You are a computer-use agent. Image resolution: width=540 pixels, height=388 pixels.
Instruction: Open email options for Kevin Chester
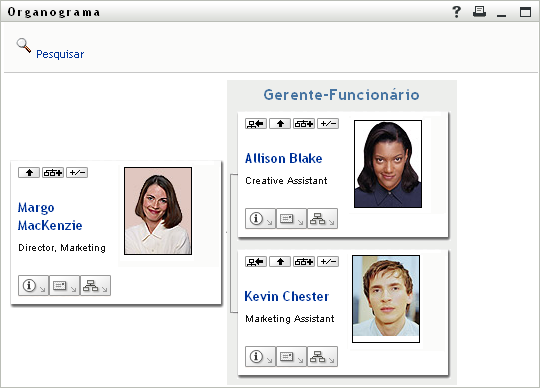click(291, 357)
